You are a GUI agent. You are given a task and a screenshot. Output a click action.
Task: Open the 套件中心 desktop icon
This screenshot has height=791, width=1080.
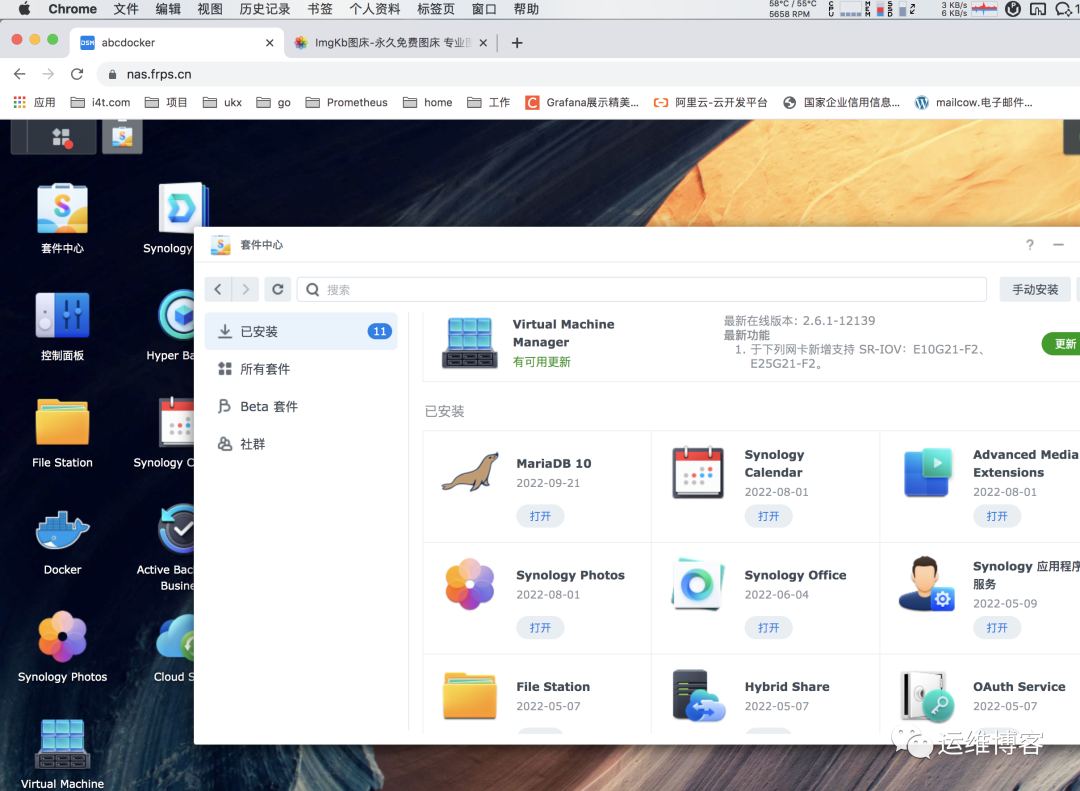(62, 209)
